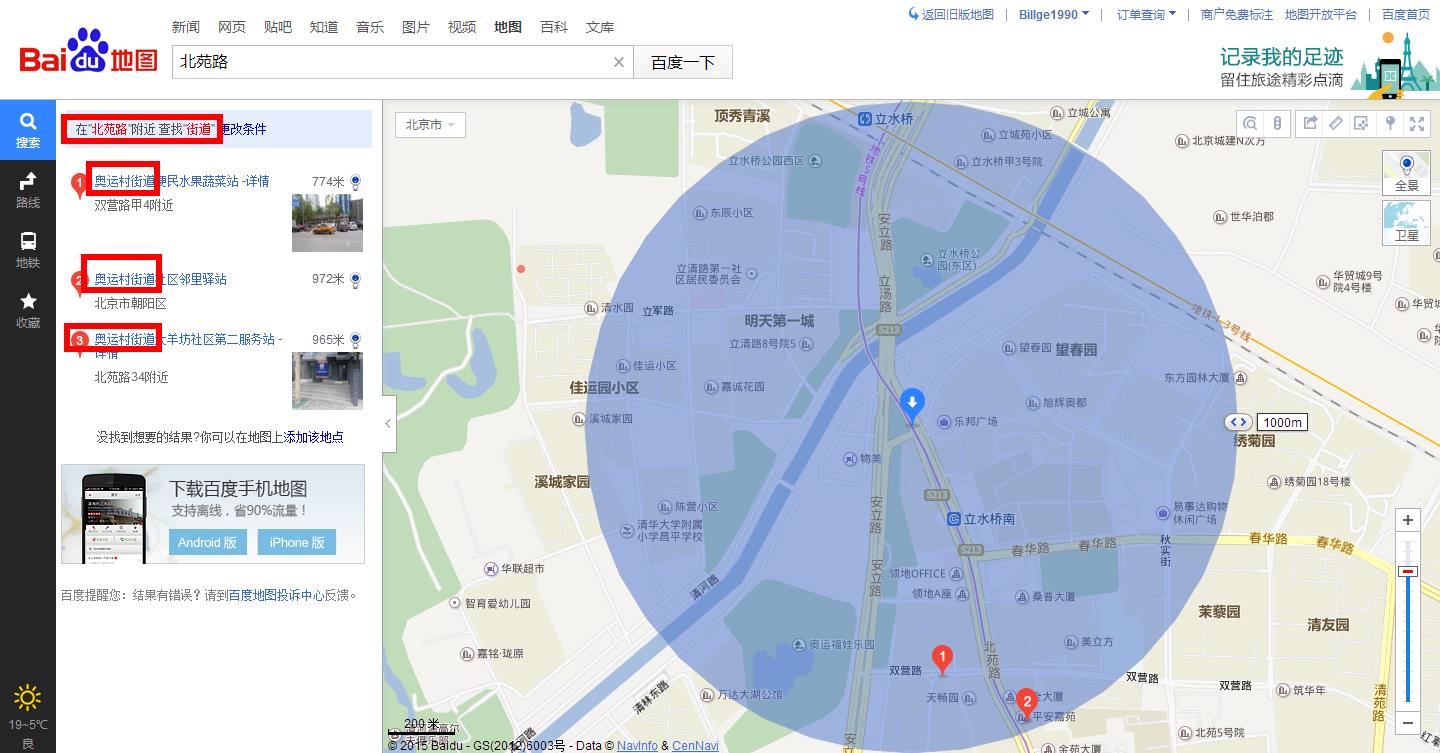Click the street view icon beside 972米

[355, 279]
